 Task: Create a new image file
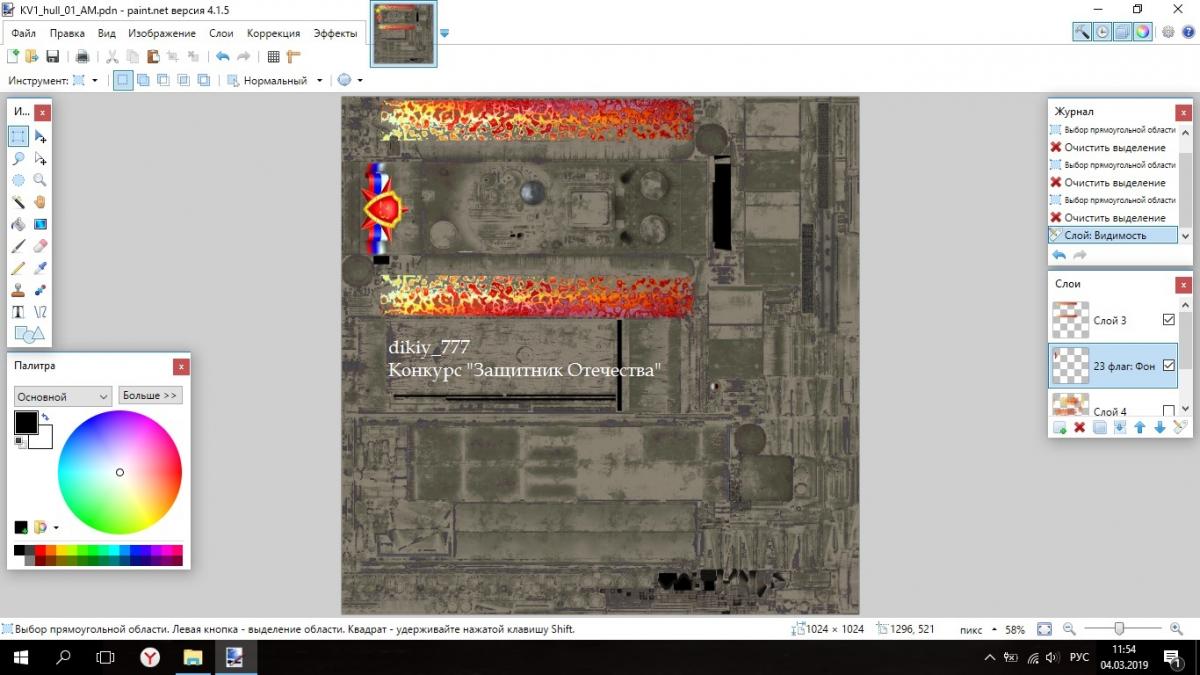coord(14,57)
